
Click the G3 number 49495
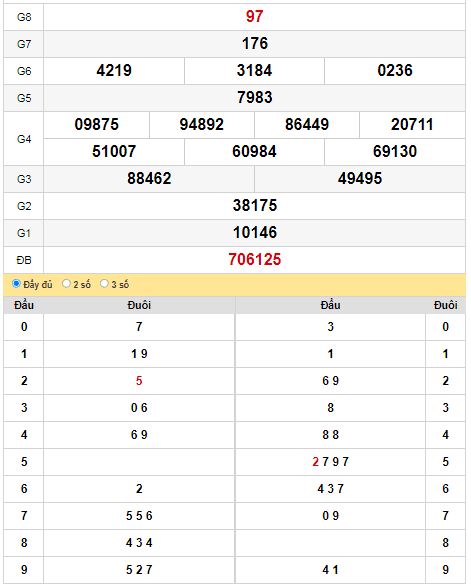[360, 178]
